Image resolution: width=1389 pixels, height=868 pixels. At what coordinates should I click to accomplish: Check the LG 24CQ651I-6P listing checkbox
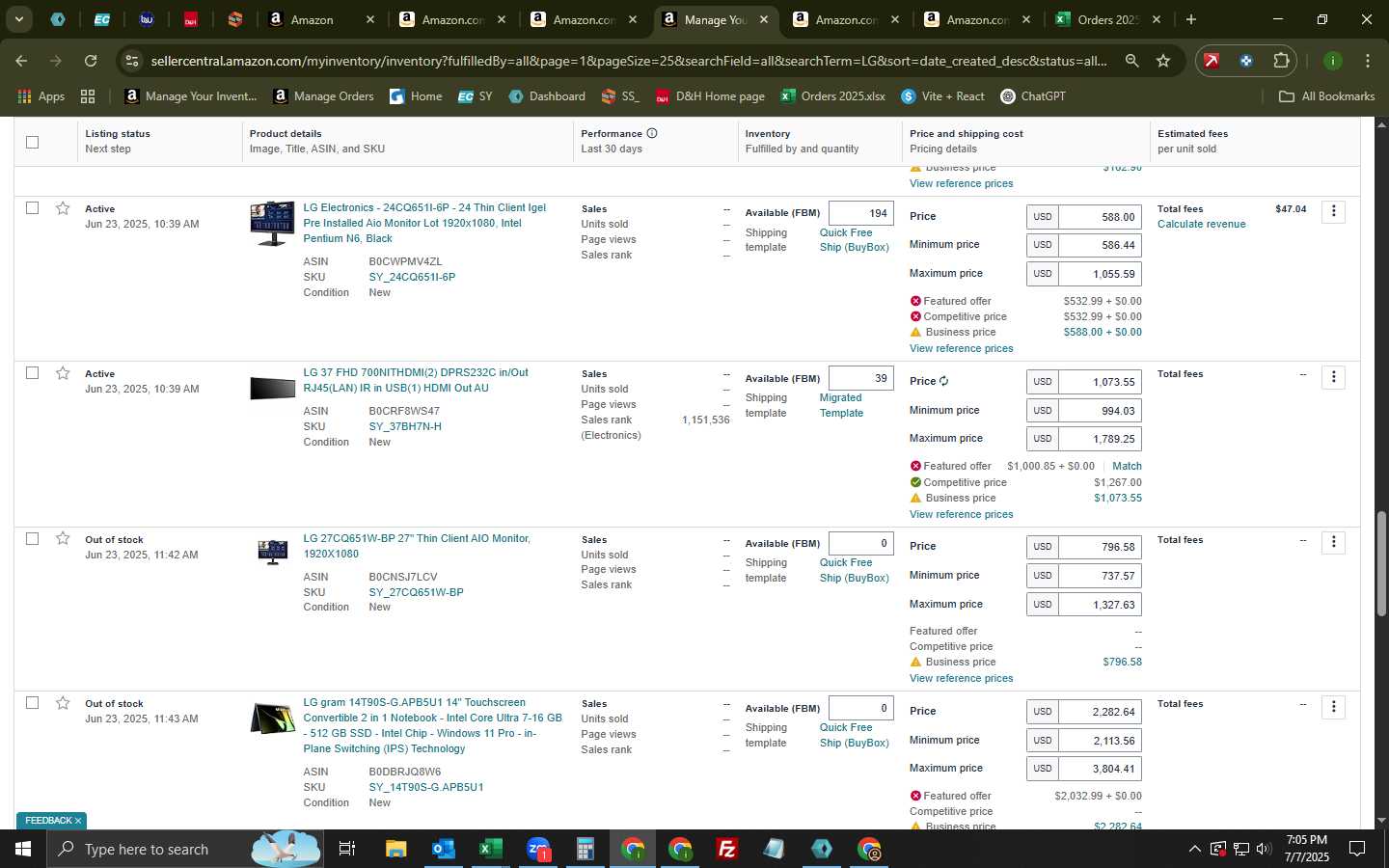[32, 208]
